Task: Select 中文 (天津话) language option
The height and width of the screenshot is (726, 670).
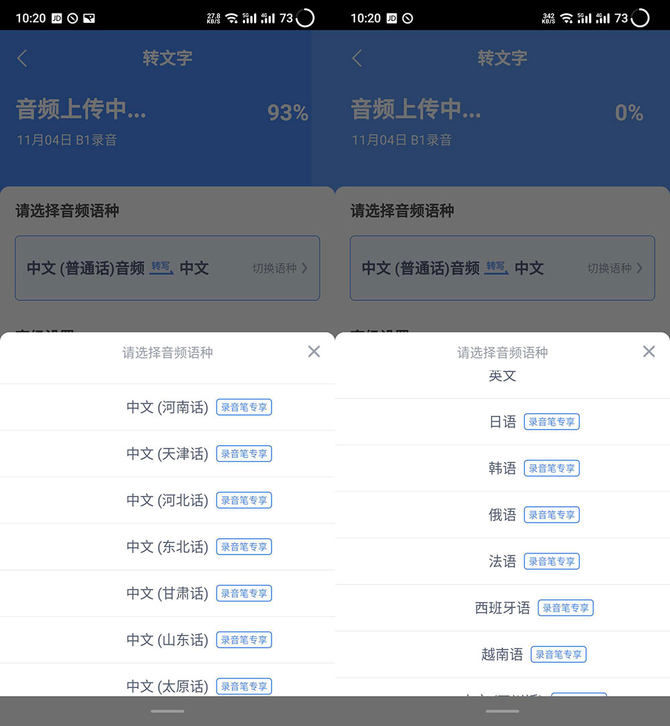Action: (168, 454)
